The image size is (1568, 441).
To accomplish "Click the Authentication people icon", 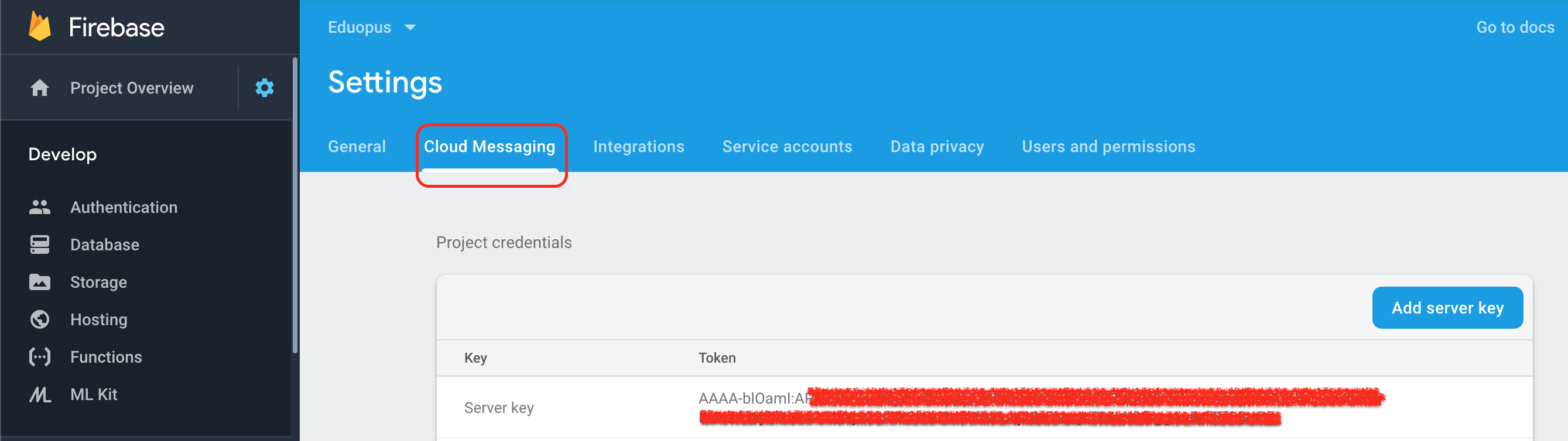I will pyautogui.click(x=40, y=208).
